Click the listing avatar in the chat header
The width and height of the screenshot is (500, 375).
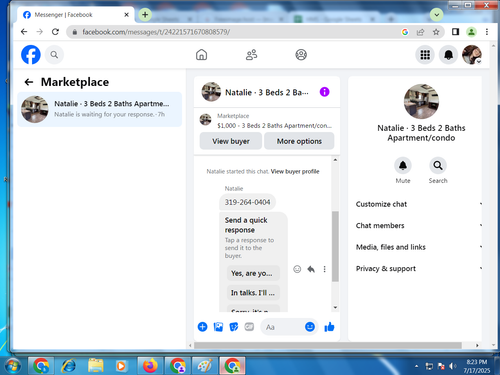click(x=211, y=92)
